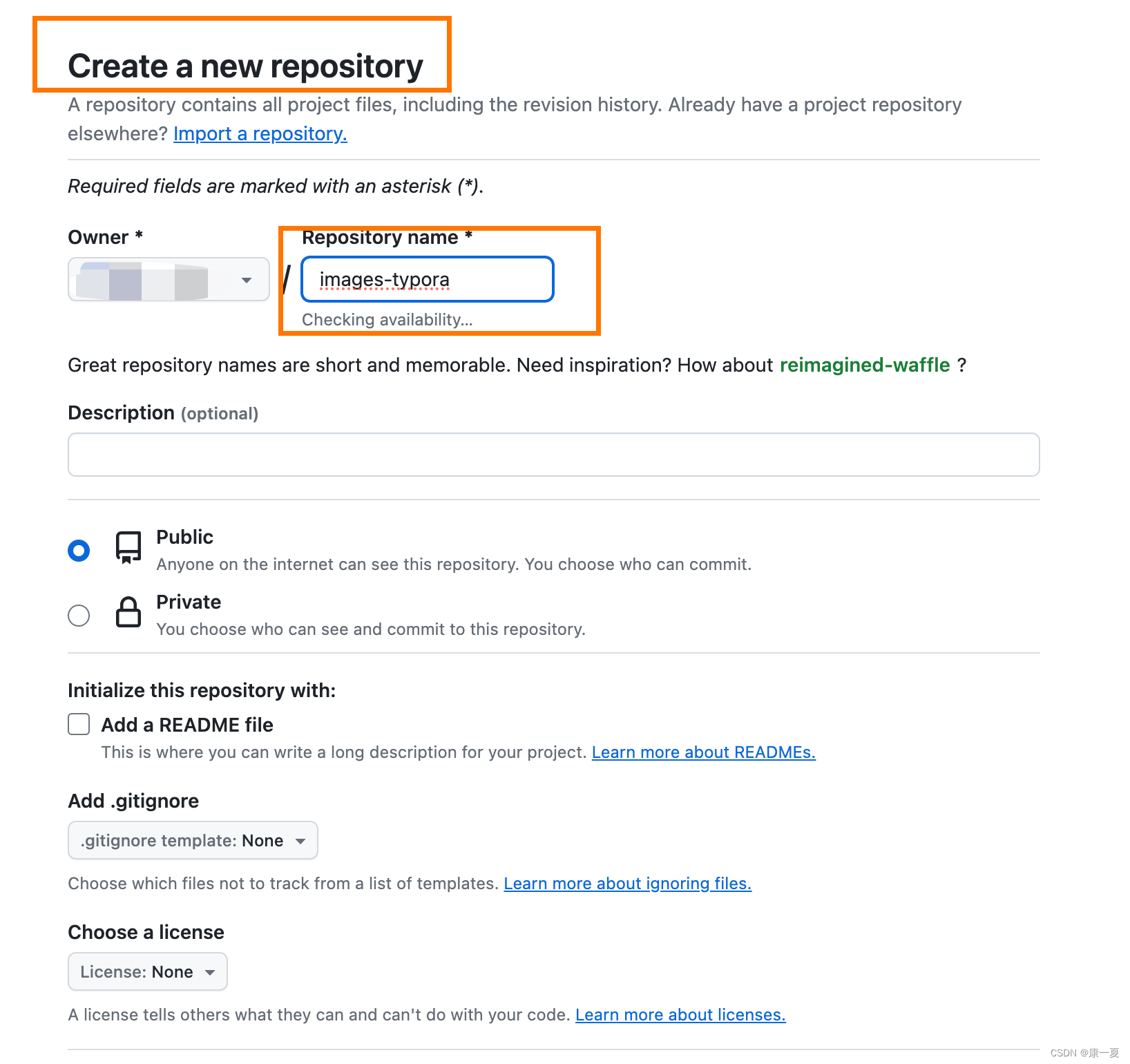Click the License dropdown caret arrow

(x=210, y=972)
